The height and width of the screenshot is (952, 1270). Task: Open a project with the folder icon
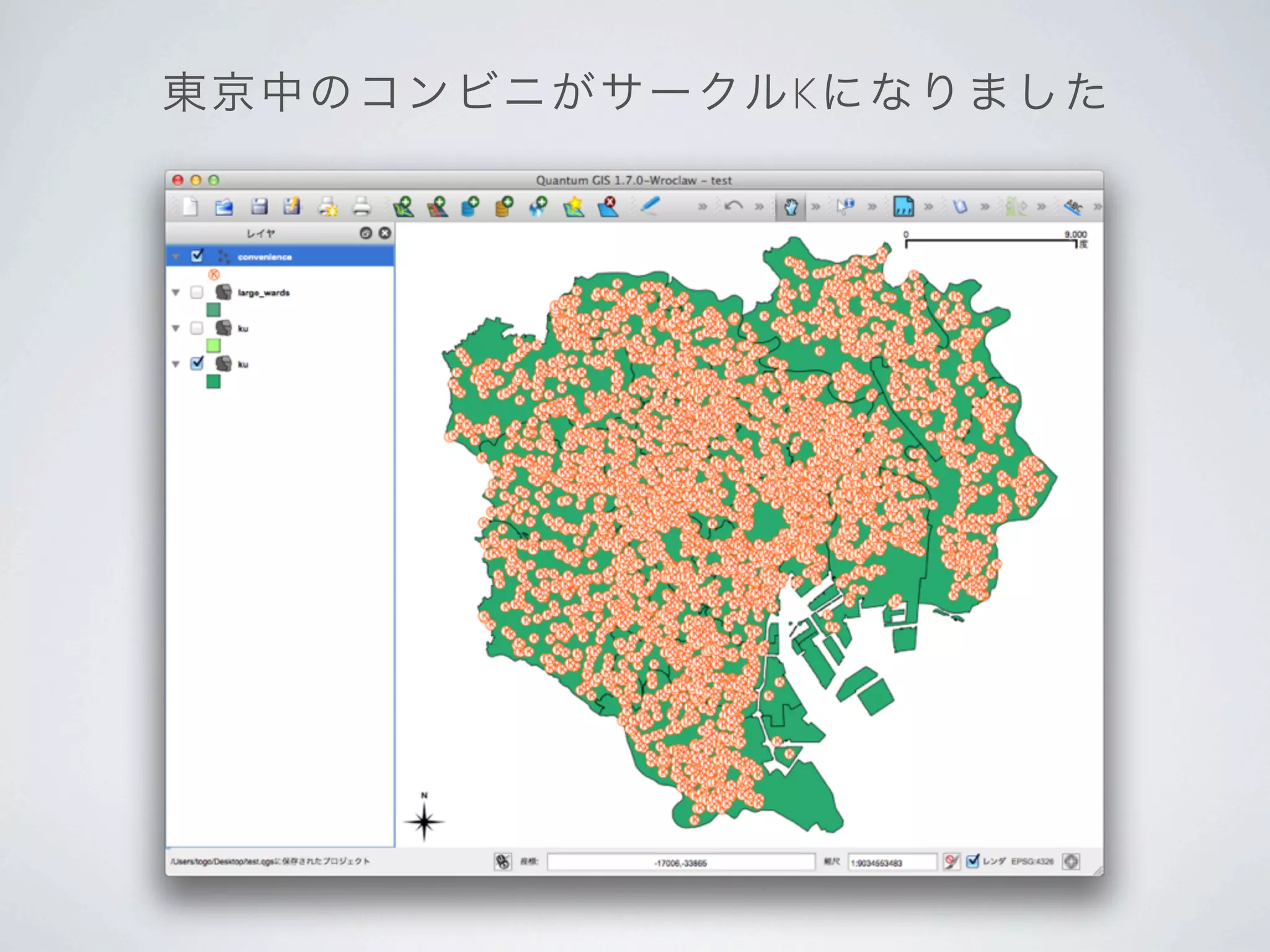(223, 206)
